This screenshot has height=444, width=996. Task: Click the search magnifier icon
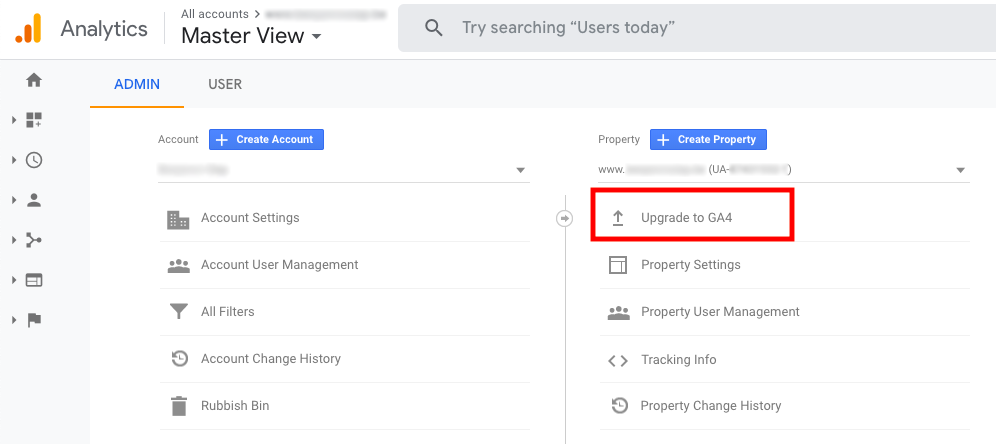(x=433, y=28)
